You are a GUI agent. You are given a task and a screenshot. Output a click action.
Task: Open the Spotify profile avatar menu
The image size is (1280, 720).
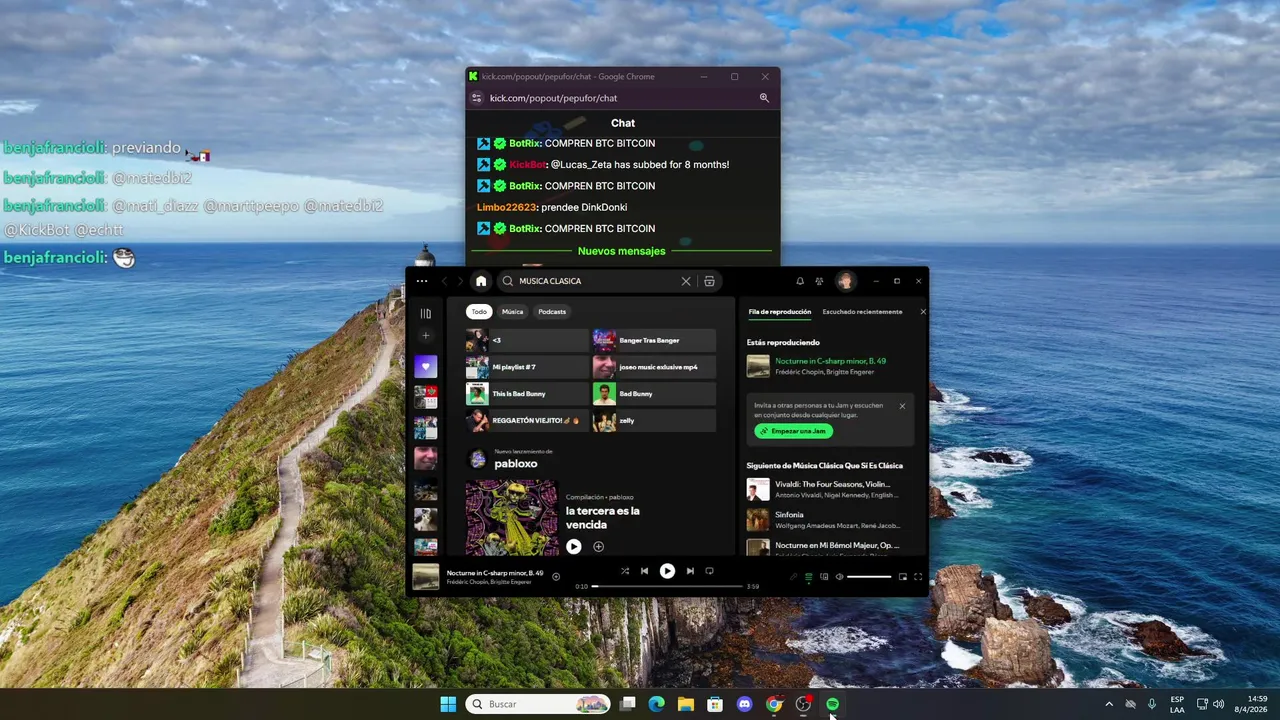pyautogui.click(x=845, y=281)
